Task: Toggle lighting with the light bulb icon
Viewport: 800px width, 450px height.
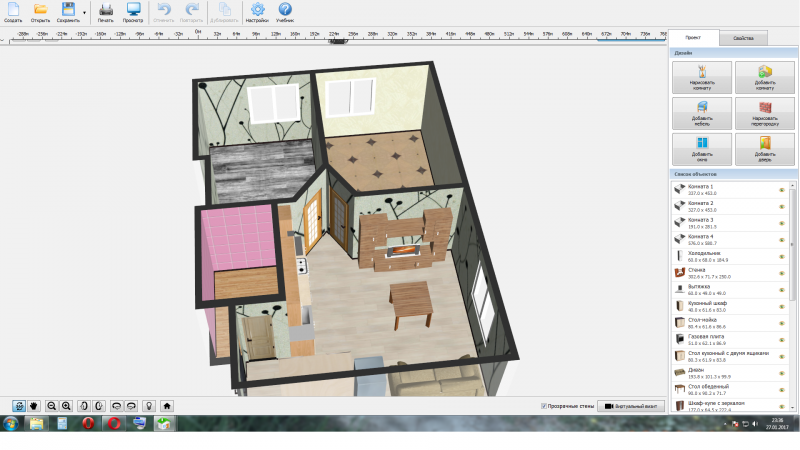Action: pos(149,406)
